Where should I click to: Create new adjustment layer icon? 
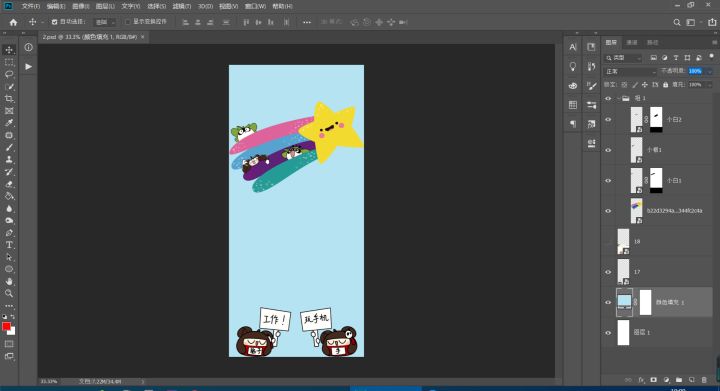click(666, 380)
